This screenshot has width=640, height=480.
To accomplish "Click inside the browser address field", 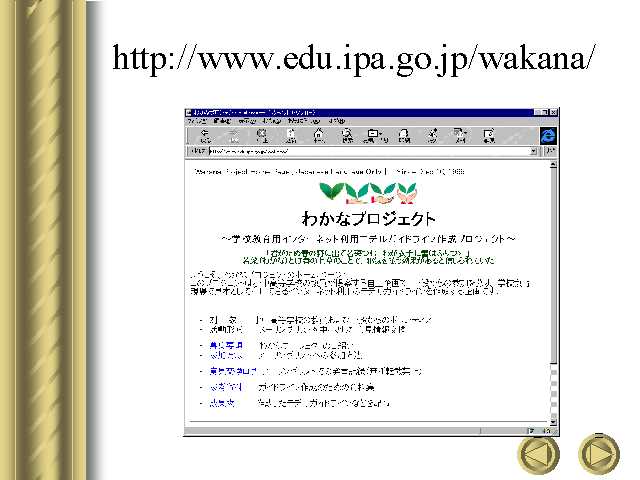I will click(369, 151).
